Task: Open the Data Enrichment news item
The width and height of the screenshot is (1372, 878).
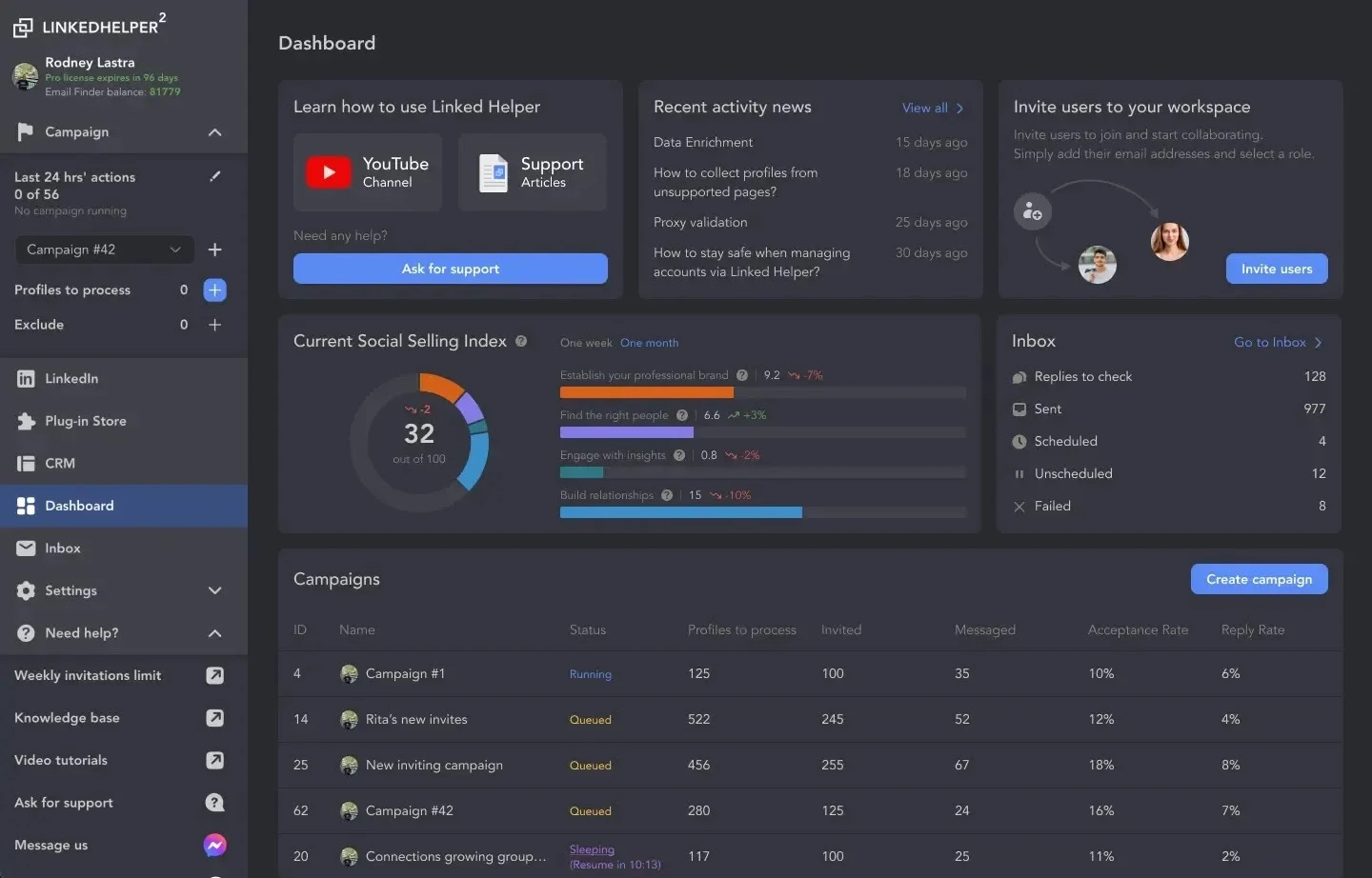Action: (x=703, y=142)
